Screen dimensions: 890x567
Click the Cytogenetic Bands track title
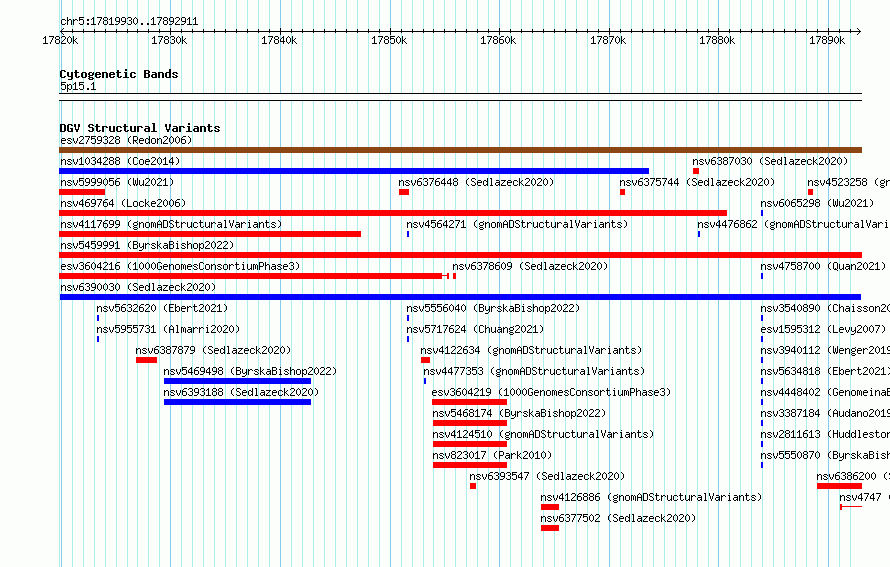coord(119,74)
